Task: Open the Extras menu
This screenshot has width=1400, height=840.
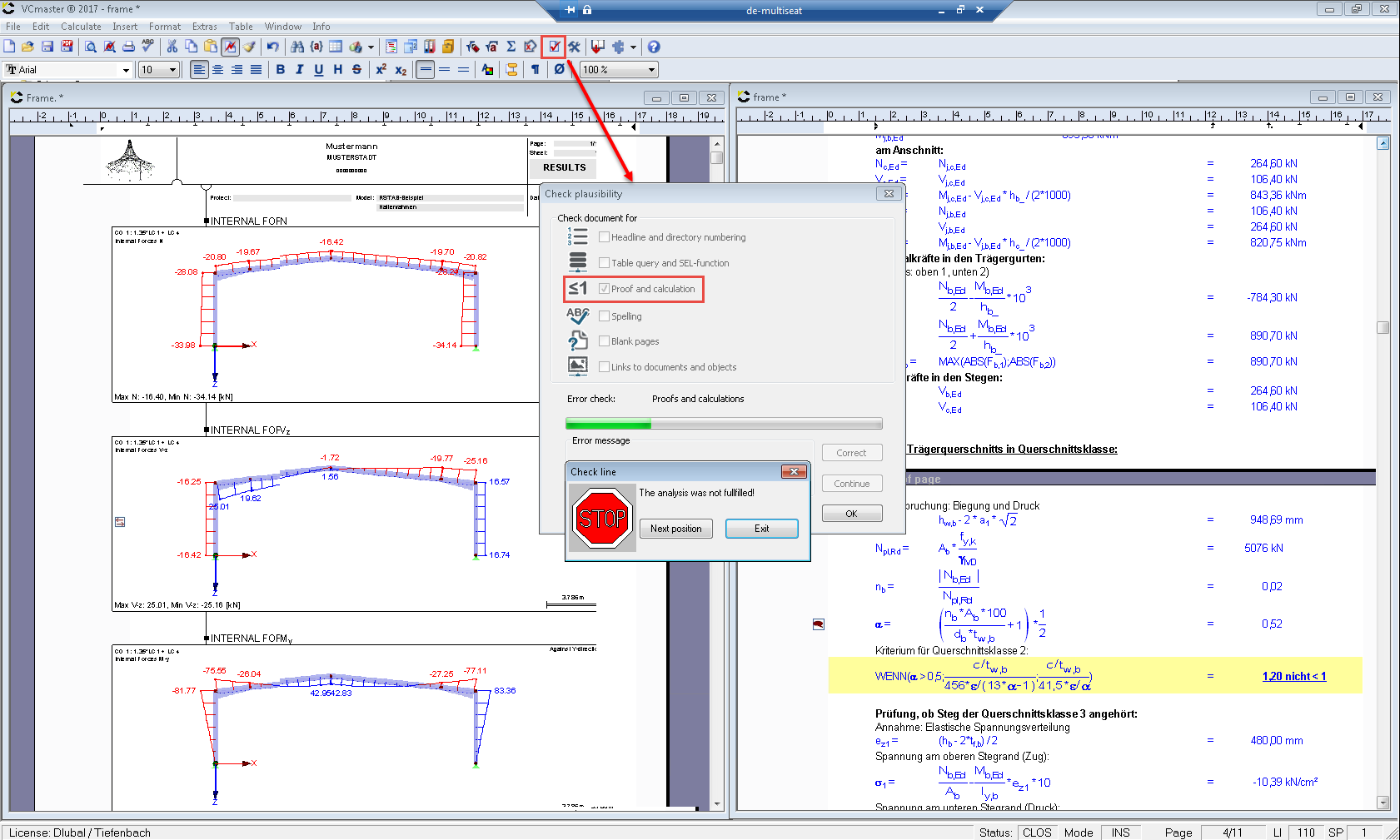Action: pos(205,27)
